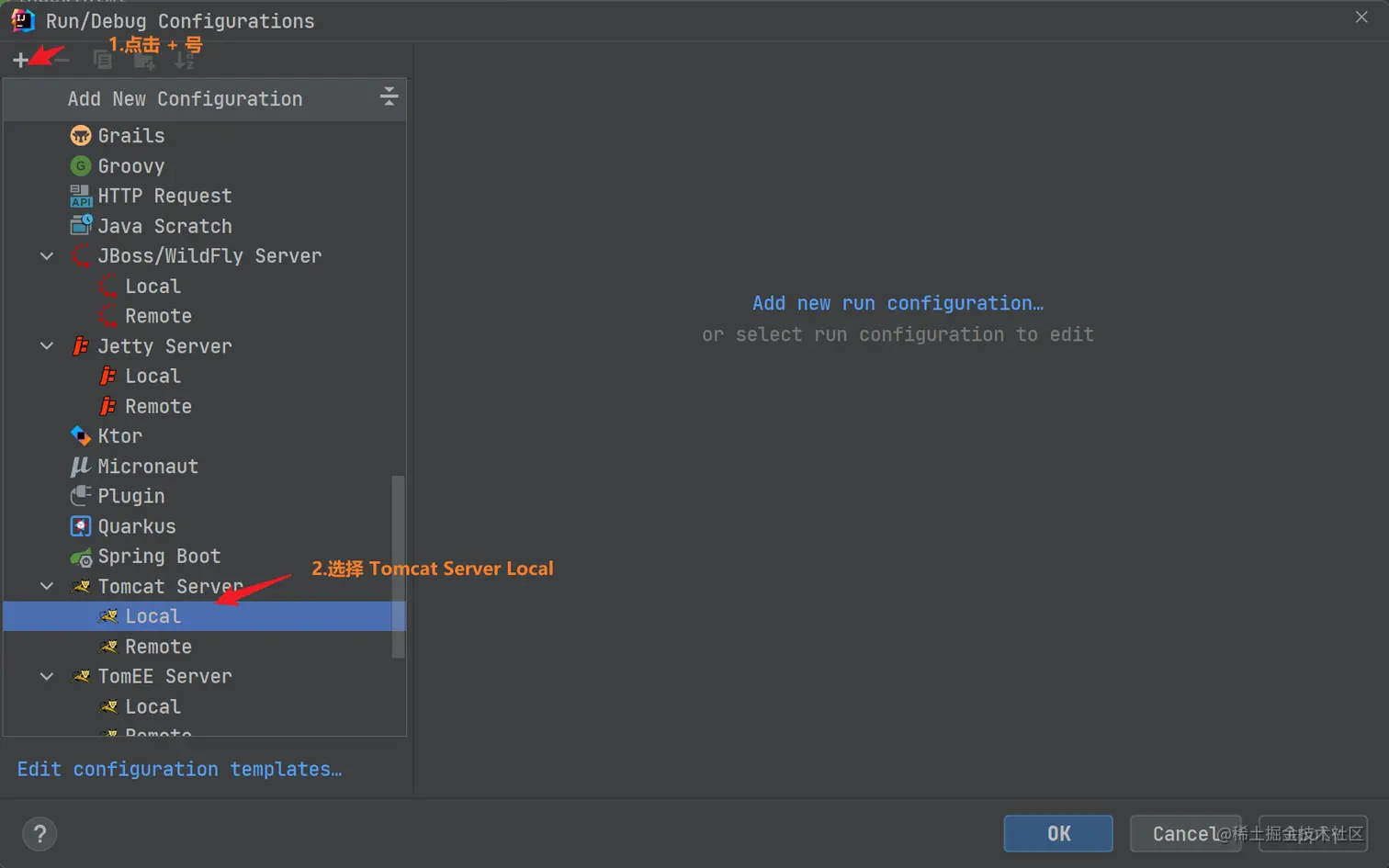Select the Plugin configuration type
Viewport: 1389px width, 868px height.
pyautogui.click(x=204, y=496)
